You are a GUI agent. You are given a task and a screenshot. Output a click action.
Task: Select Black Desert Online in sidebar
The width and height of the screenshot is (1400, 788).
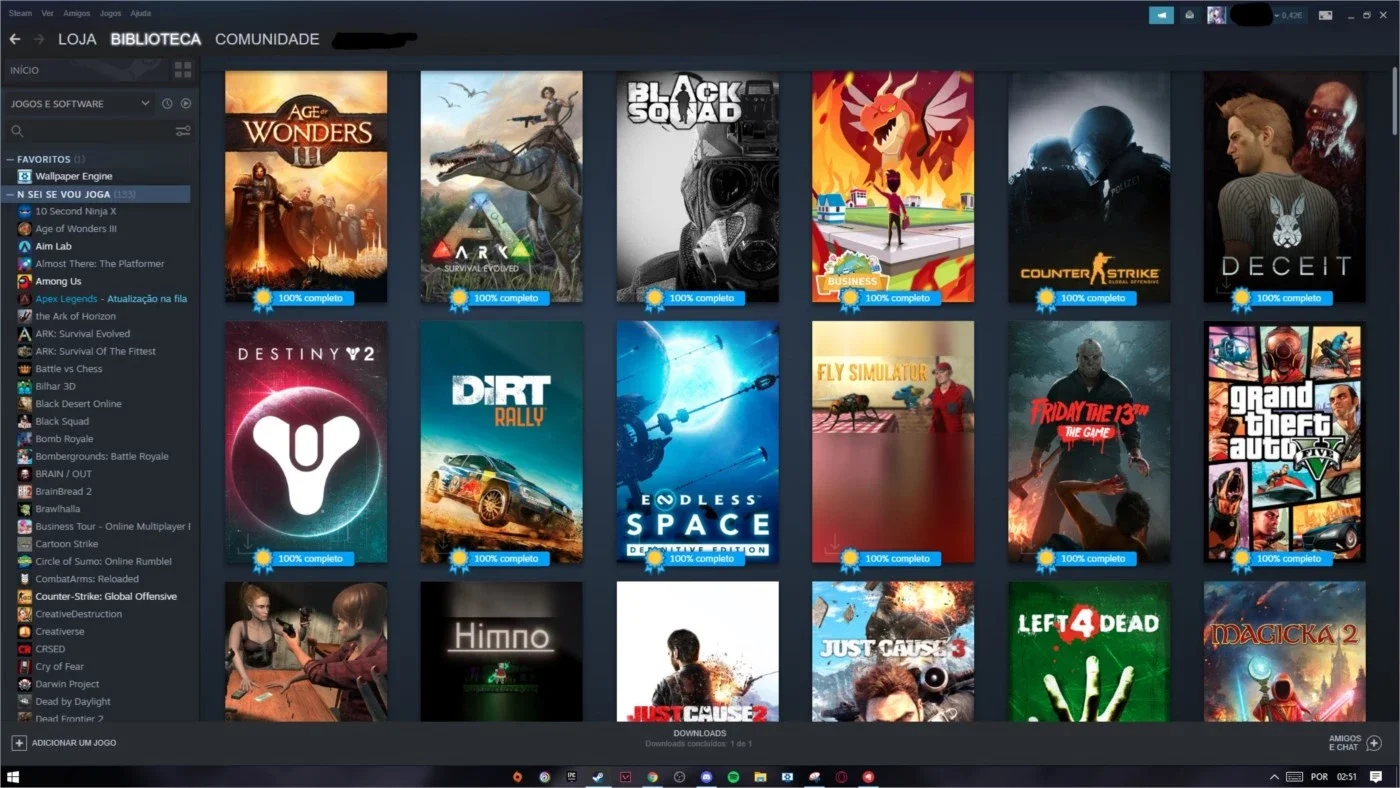[78, 404]
